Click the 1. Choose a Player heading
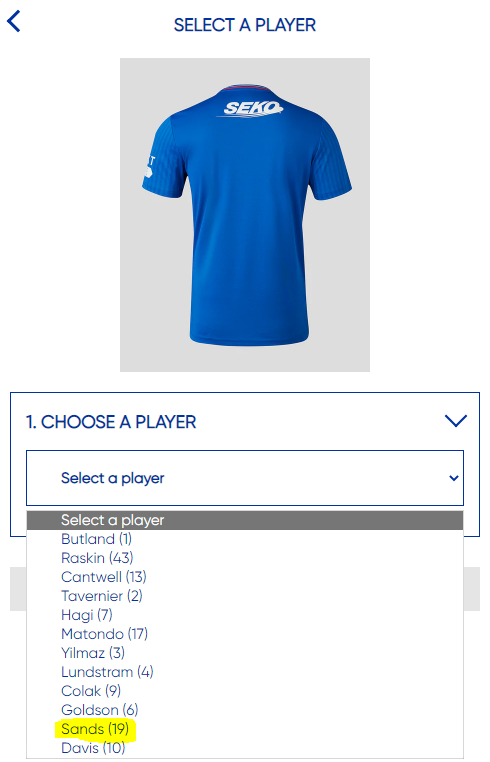Image resolution: width=490 pixels, height=762 pixels. tap(111, 422)
